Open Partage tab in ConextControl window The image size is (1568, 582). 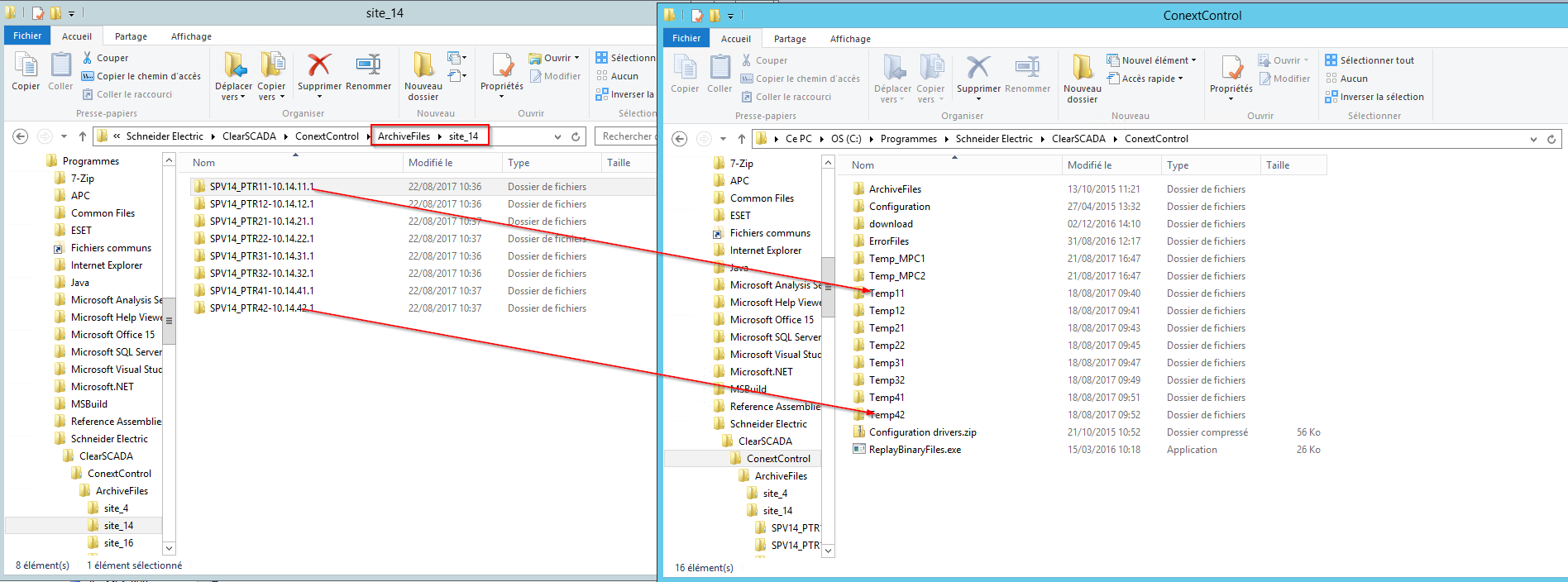click(x=790, y=39)
